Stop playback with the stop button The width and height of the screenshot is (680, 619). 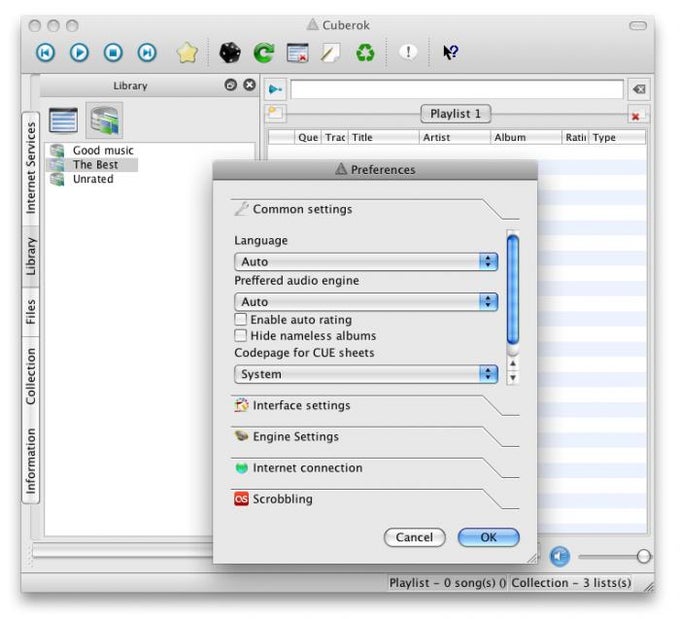[113, 52]
